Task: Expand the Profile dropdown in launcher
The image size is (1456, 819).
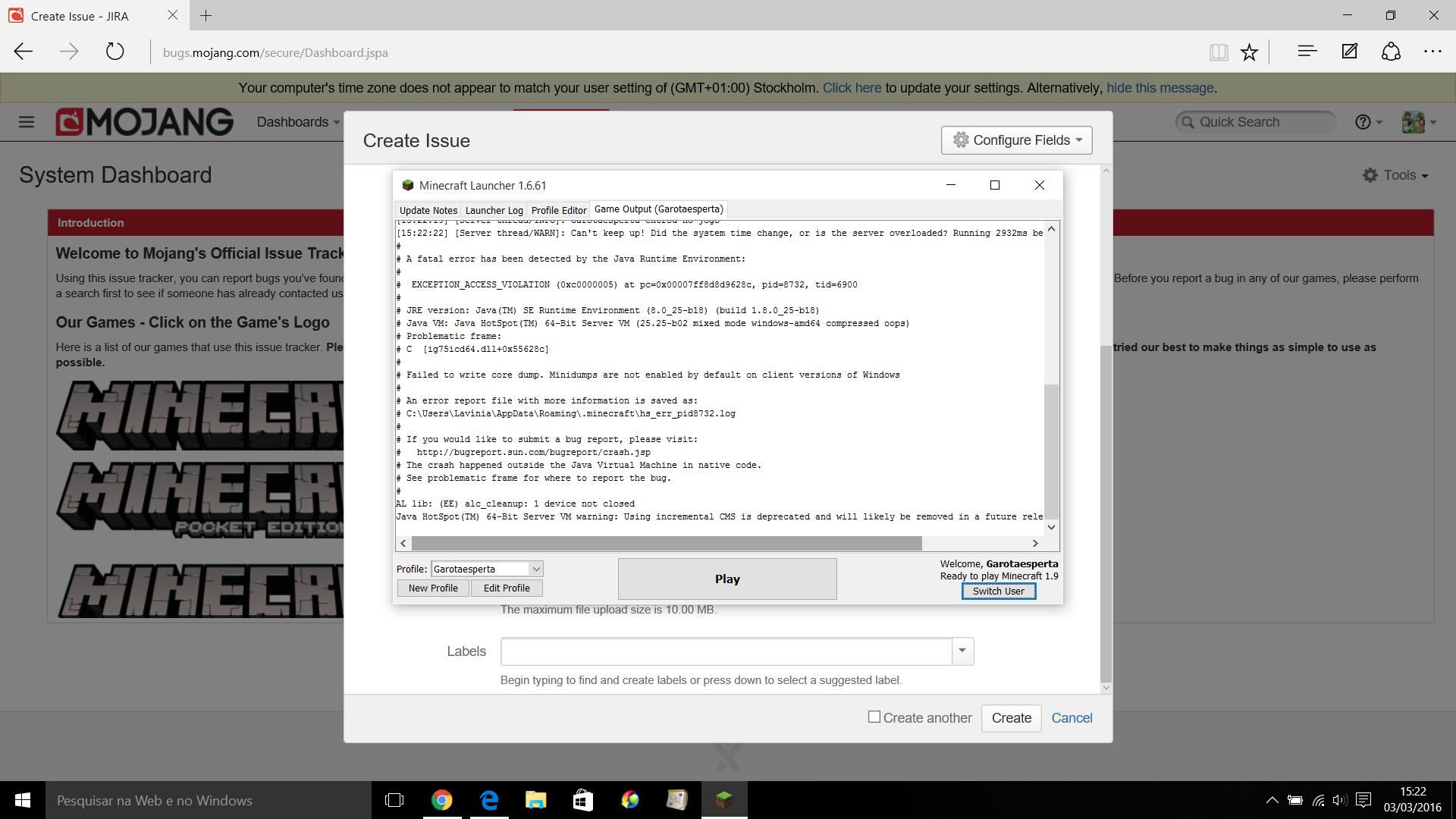Action: [x=536, y=569]
